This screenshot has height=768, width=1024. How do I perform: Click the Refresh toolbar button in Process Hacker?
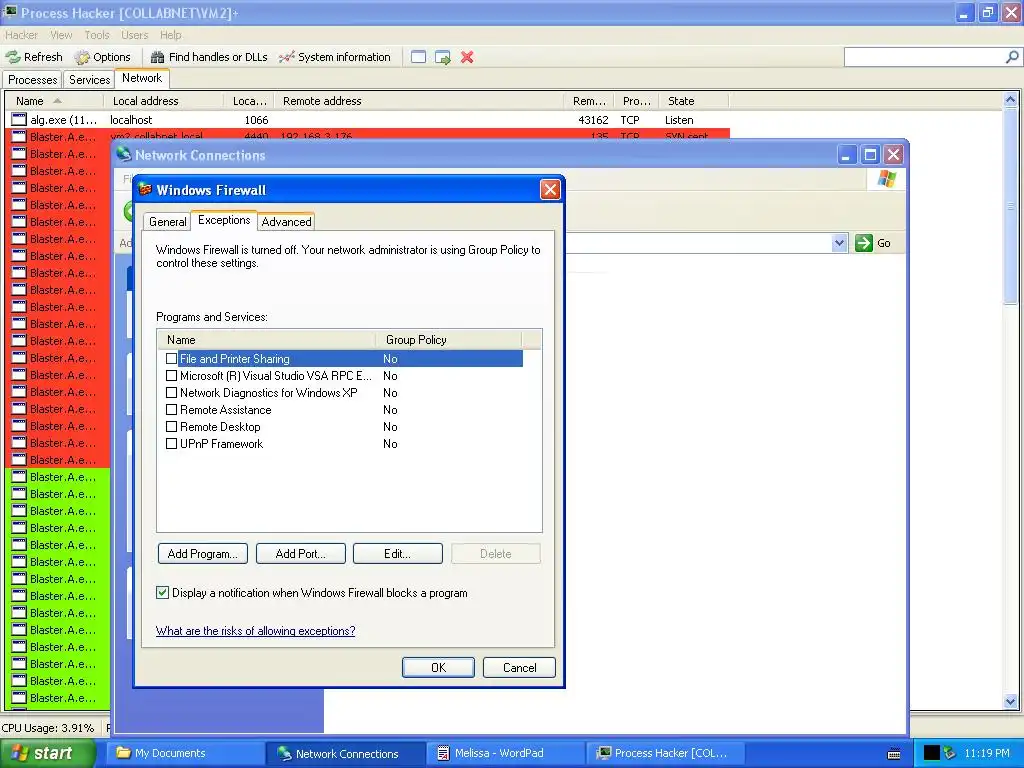click(x=34, y=57)
